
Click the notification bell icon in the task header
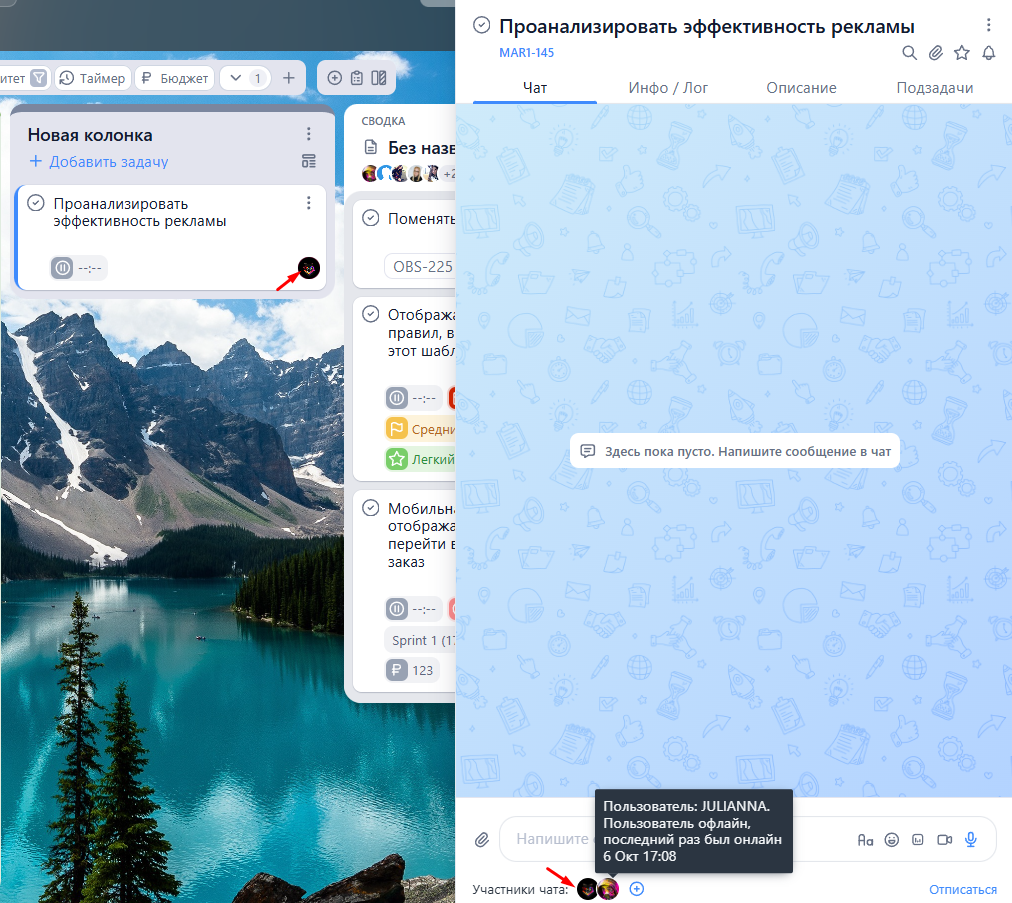coord(988,53)
